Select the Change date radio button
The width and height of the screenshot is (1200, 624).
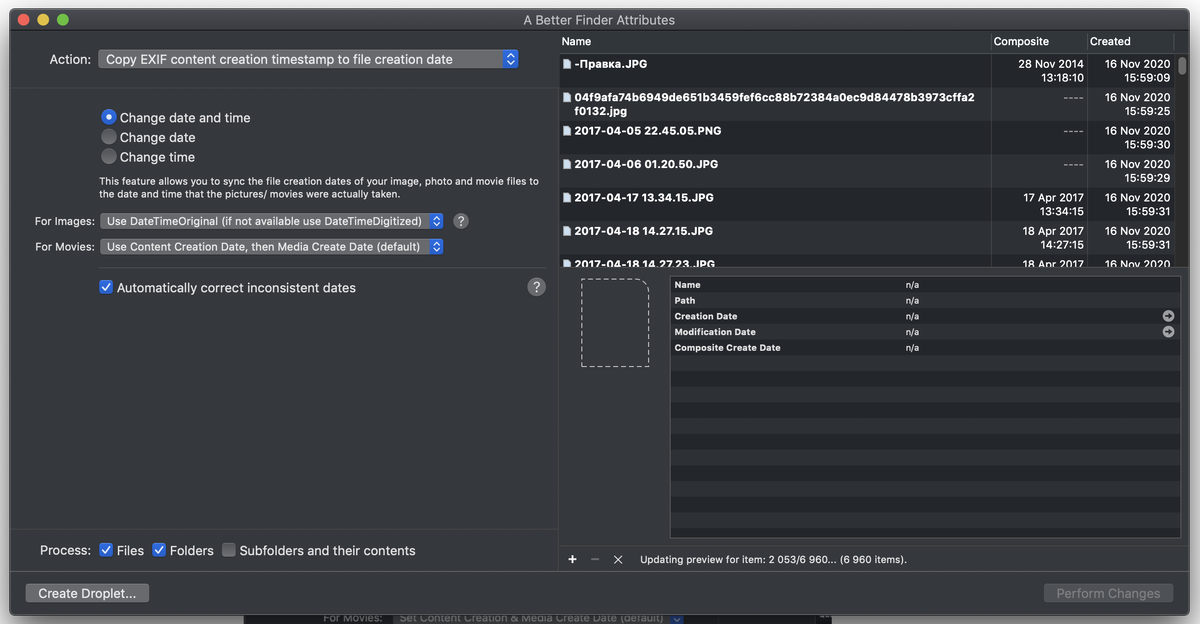[109, 137]
